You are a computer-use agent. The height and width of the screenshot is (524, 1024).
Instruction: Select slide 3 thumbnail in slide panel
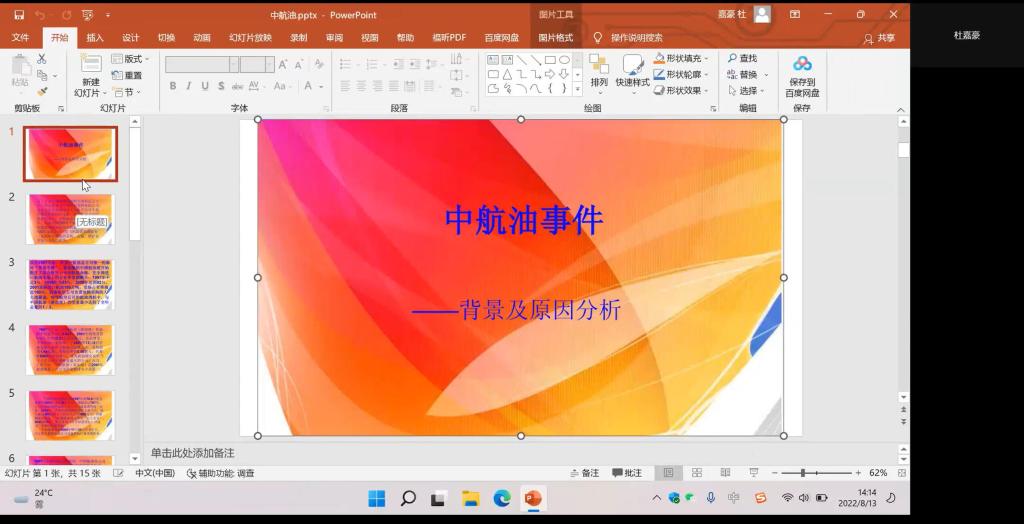pos(71,285)
